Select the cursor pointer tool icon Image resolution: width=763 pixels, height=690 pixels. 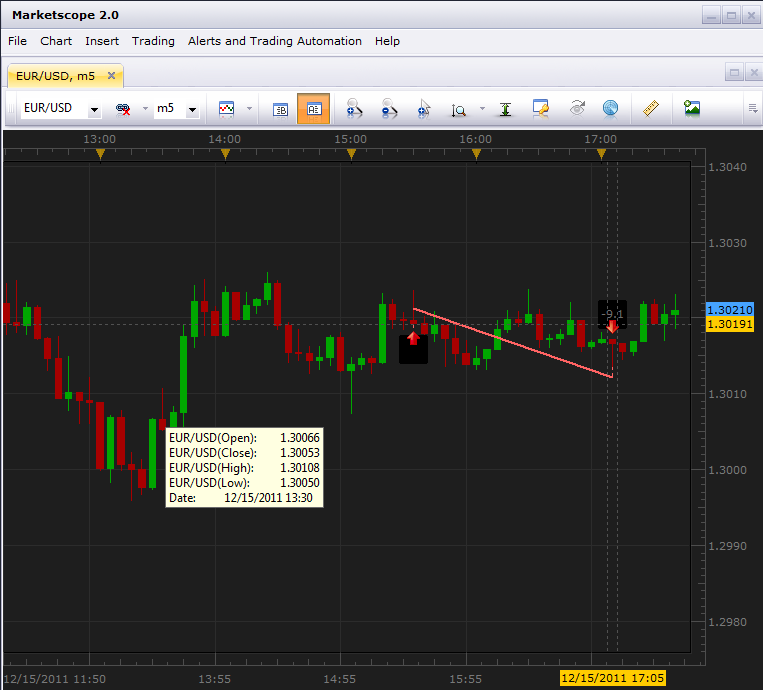(424, 108)
